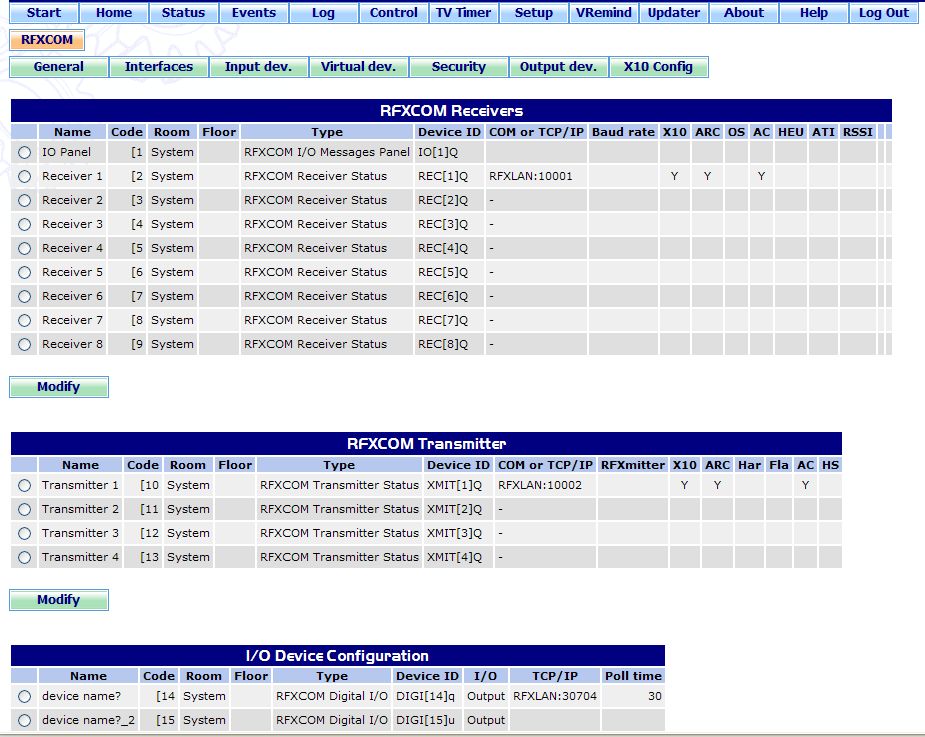Select the Transmitter 4 radio button
The height and width of the screenshot is (737, 925).
pyautogui.click(x=24, y=557)
